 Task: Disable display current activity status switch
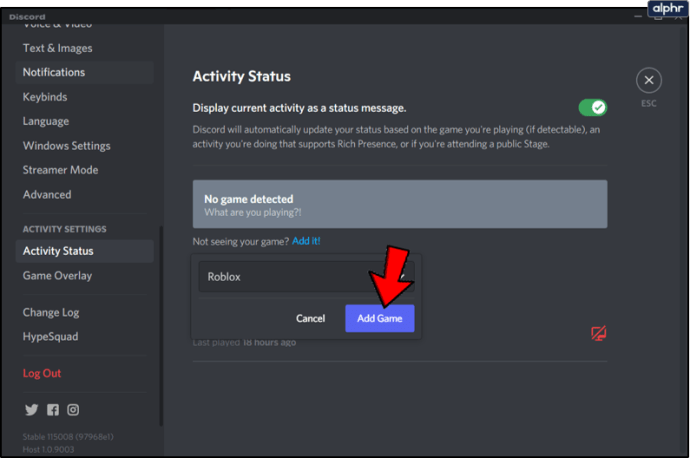click(592, 107)
